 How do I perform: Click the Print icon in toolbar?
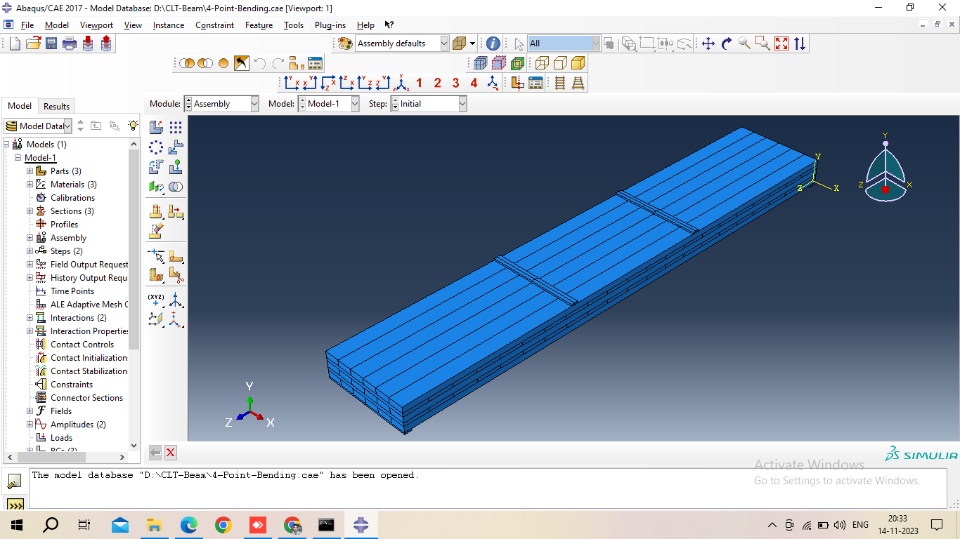pyautogui.click(x=69, y=43)
